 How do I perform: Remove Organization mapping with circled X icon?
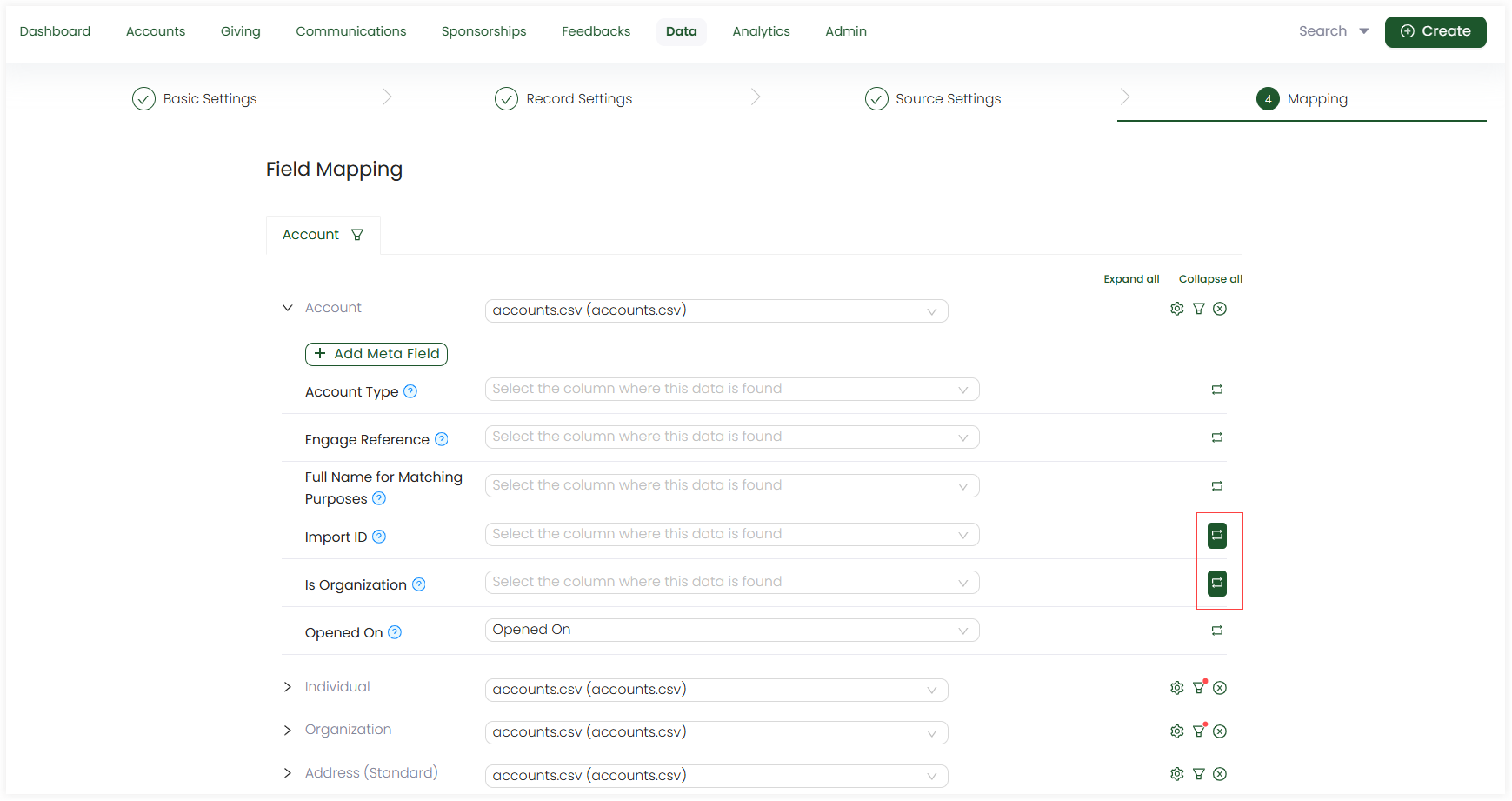[1220, 731]
